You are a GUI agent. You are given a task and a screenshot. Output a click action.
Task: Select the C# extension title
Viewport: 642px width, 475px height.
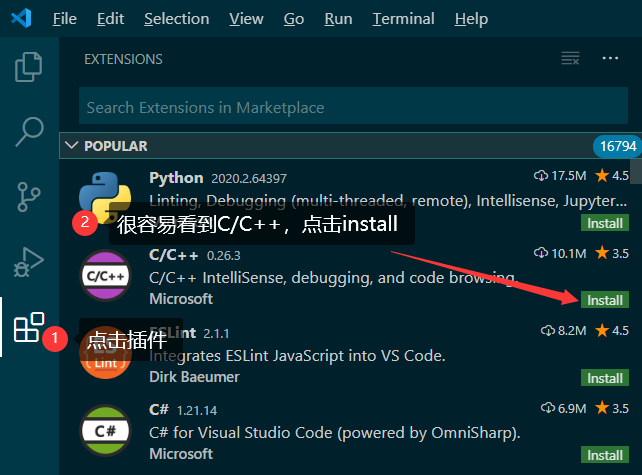point(159,409)
